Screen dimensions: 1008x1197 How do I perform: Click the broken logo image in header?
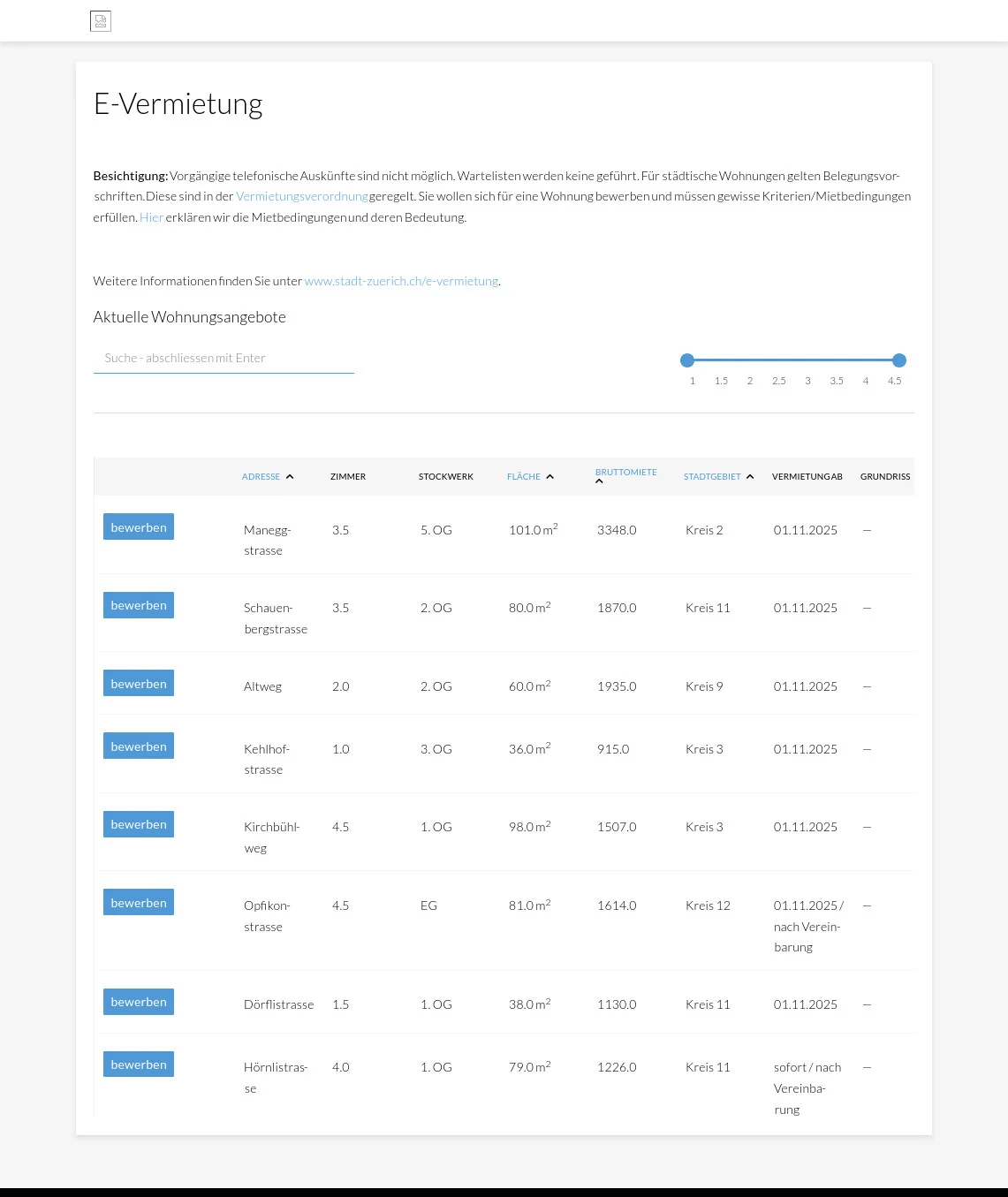tap(101, 21)
